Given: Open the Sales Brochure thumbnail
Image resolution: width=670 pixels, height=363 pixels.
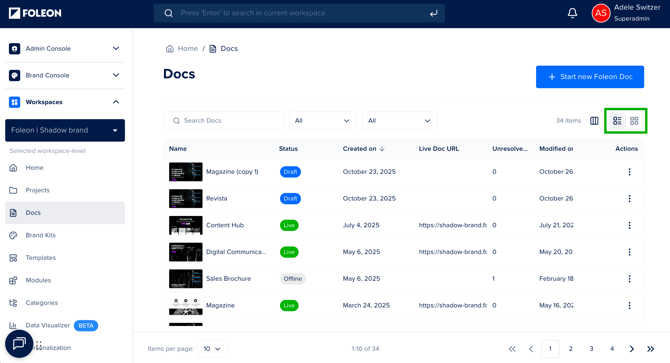Looking at the screenshot, I should click(x=185, y=279).
